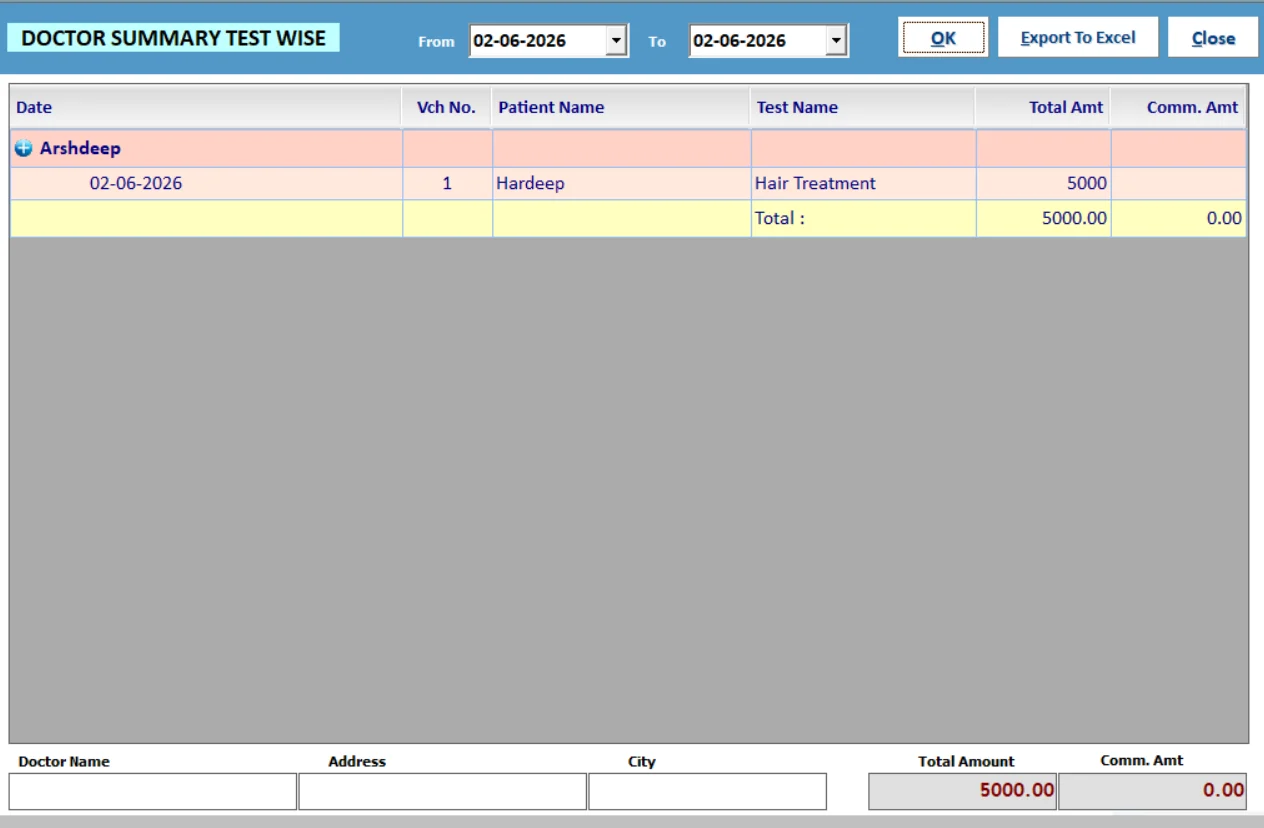Focus the City input field
The width and height of the screenshot is (1264, 828).
coord(707,791)
